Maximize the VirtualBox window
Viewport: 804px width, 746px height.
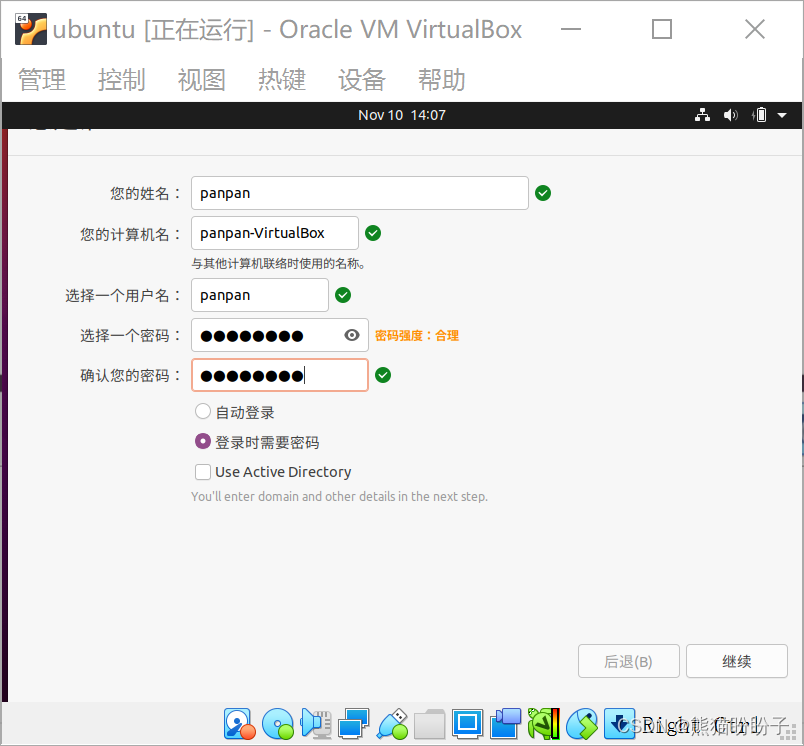coord(662,29)
